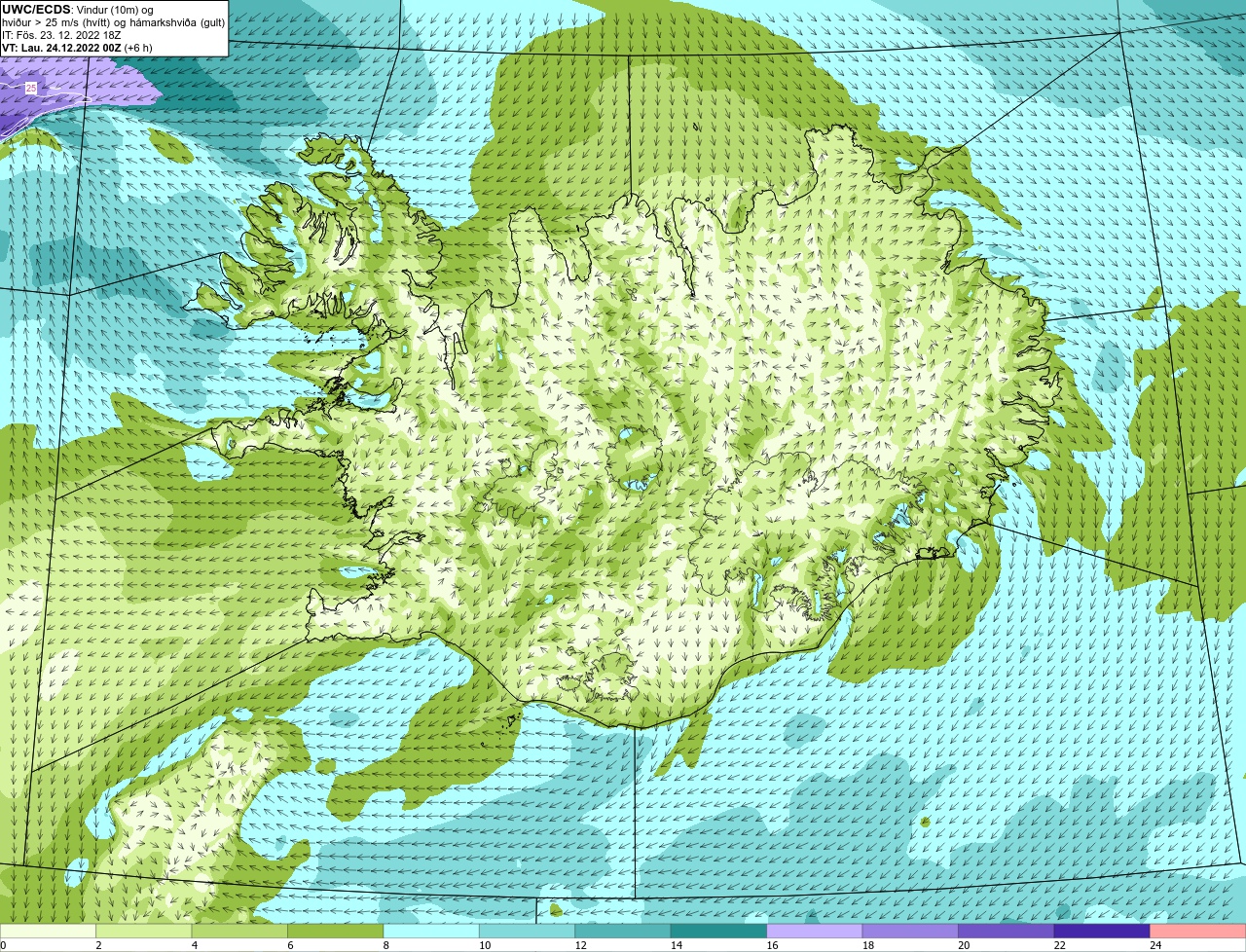Screen dimensions: 1246x952
Task: Pick the 20–22 m/s violet legend swatch
Action: tap(1007, 932)
